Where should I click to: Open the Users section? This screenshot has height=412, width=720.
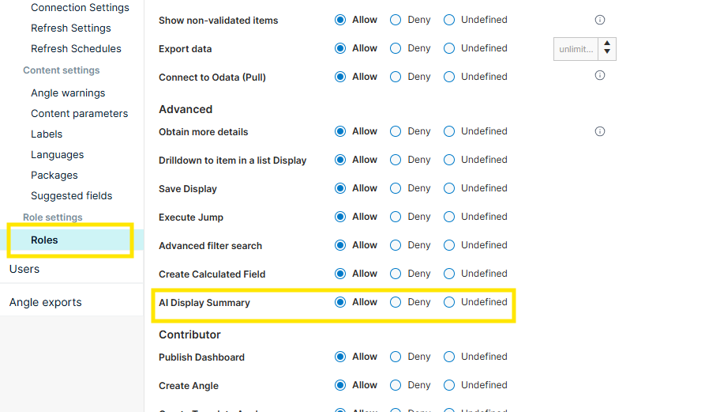tap(24, 269)
